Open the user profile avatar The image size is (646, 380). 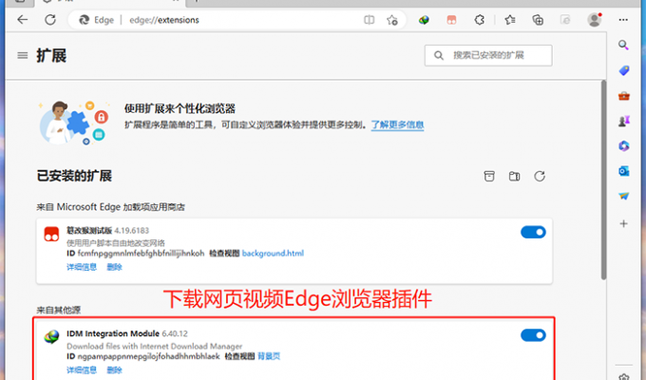click(x=594, y=20)
